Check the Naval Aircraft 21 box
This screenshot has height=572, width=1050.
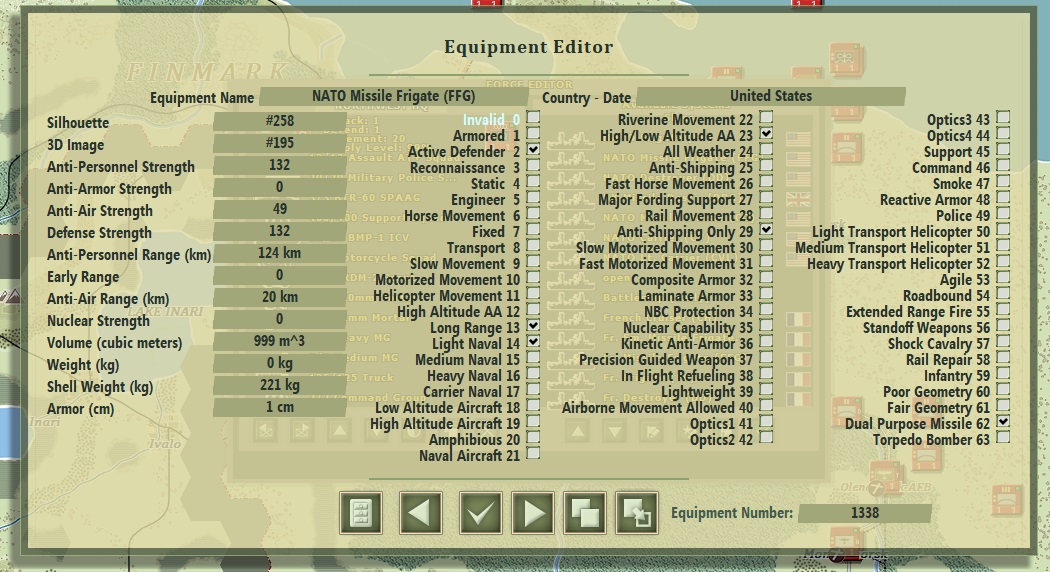(x=533, y=453)
